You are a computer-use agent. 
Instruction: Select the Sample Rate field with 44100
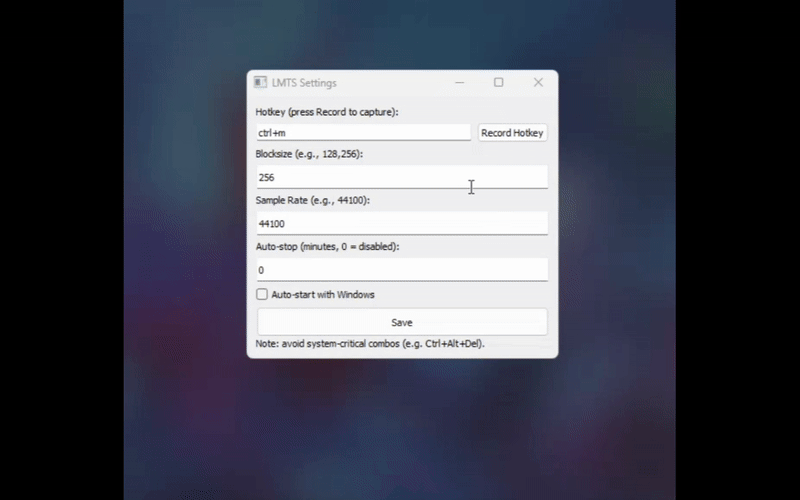click(x=402, y=223)
